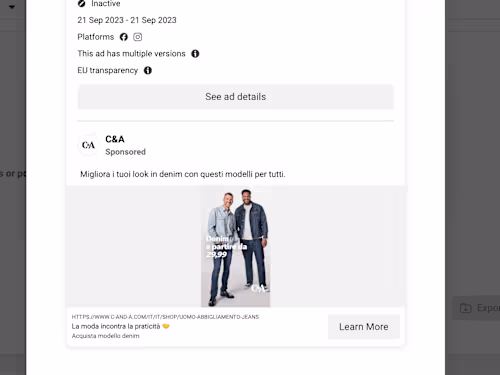Expand the top-left dropdown arrow
This screenshot has width=500, height=375.
pos(12,7)
